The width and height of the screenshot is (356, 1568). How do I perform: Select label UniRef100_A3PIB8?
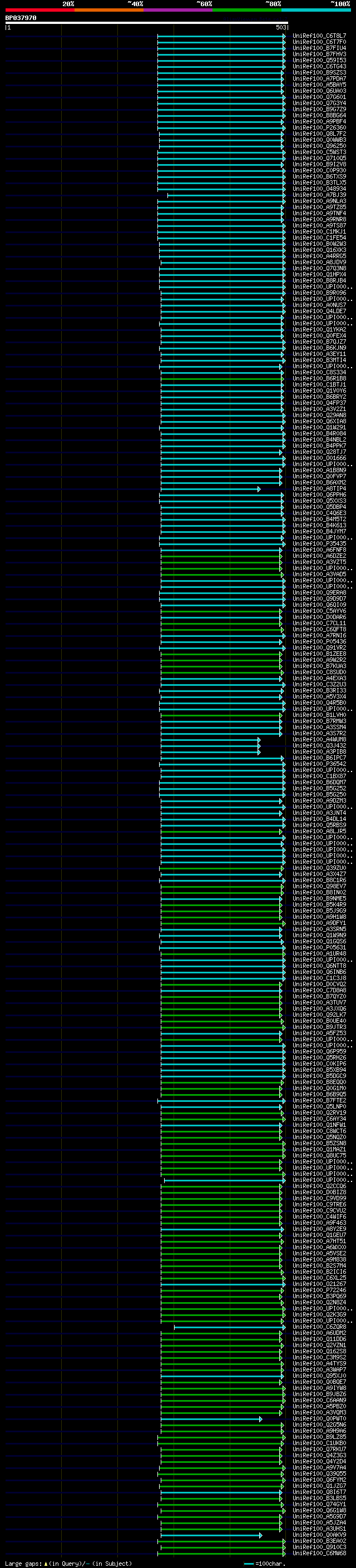tap(319, 752)
